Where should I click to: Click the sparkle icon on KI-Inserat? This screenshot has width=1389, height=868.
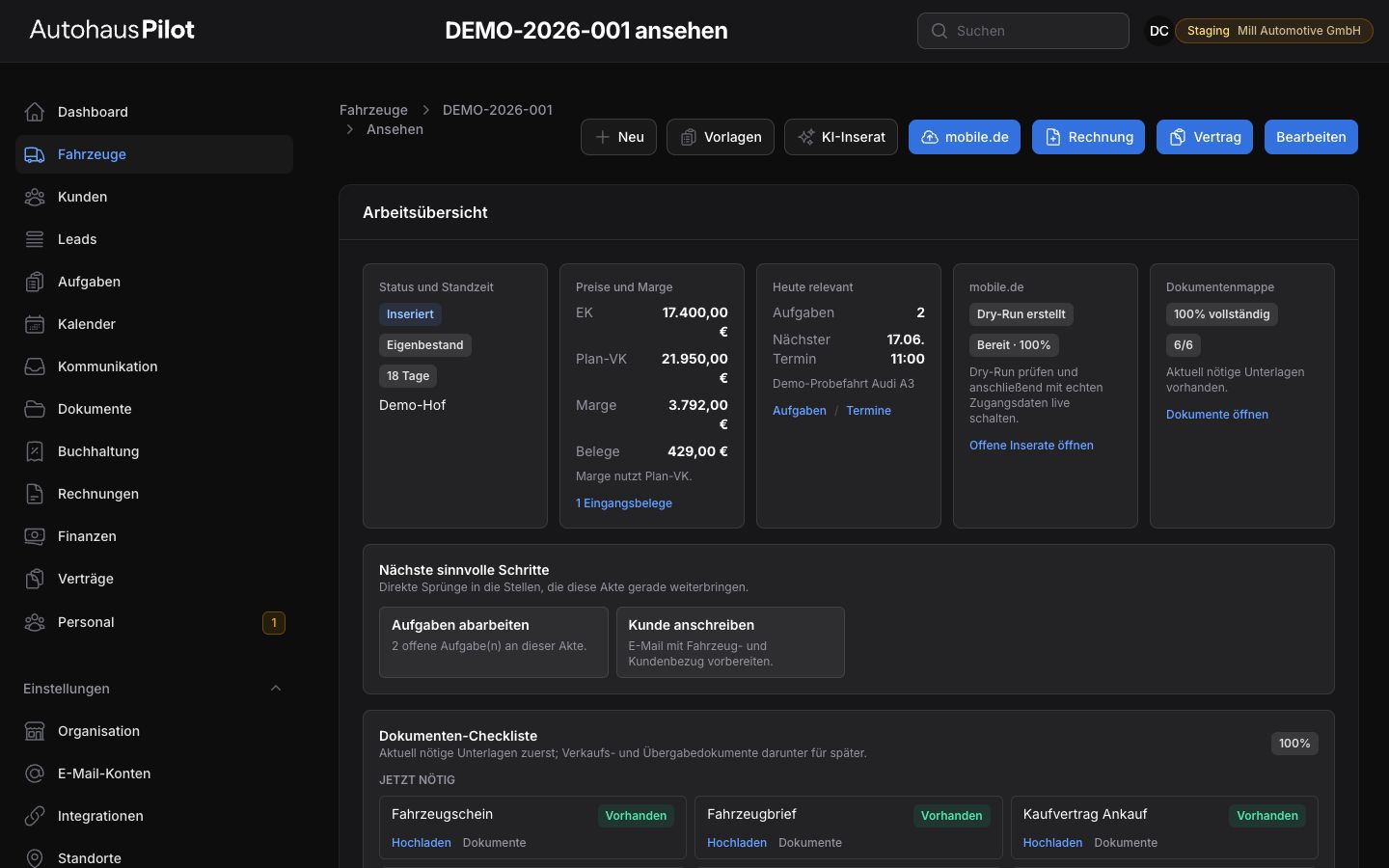805,137
